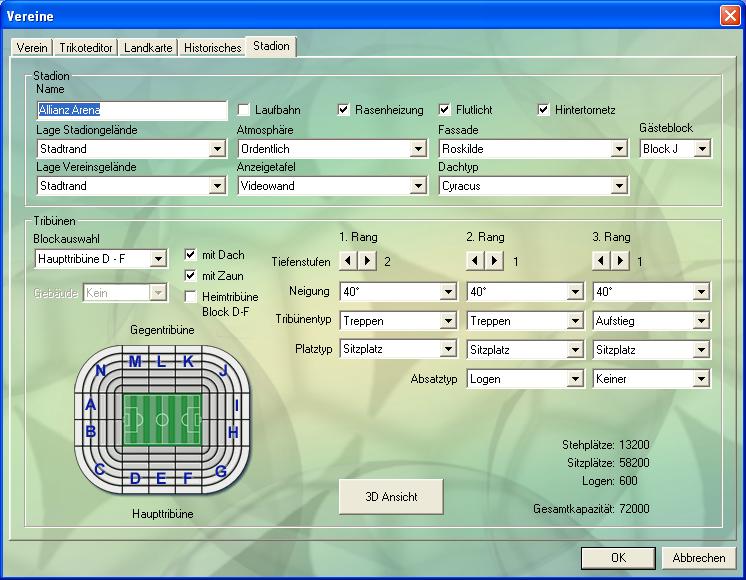This screenshot has width=746, height=580.
Task: Toggle the Hintertornetz checkbox
Action: (x=543, y=110)
